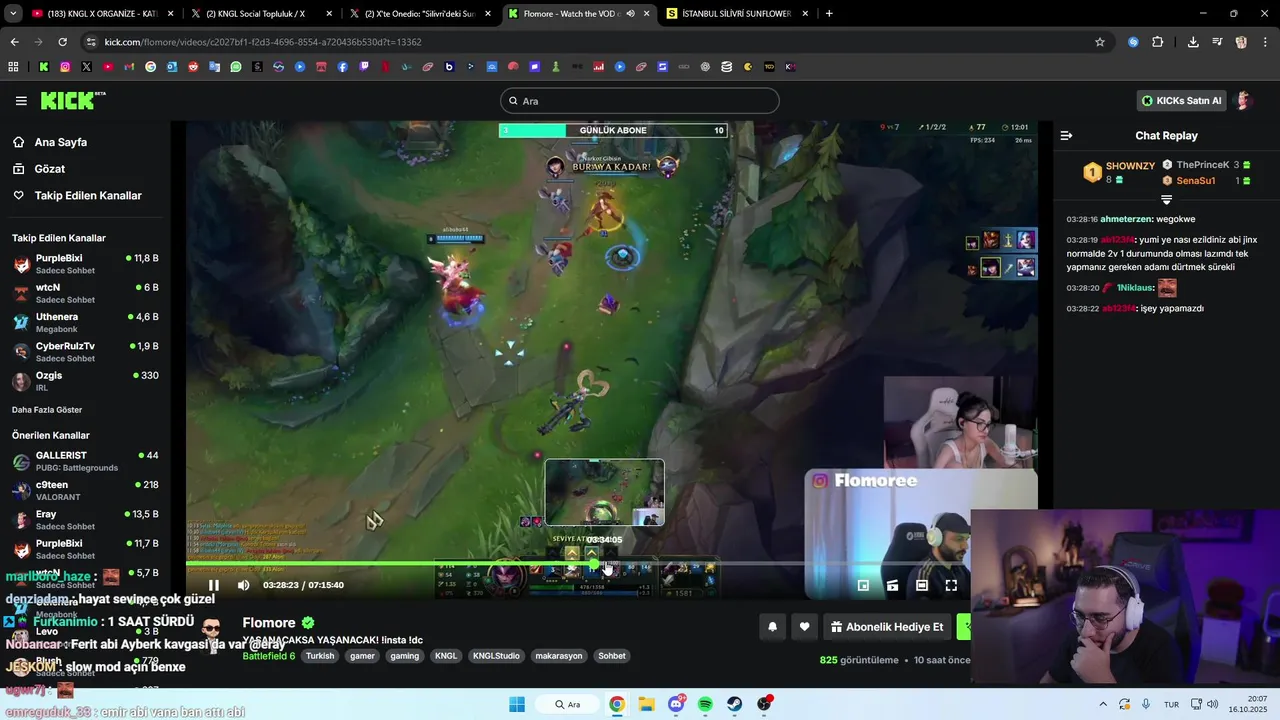The height and width of the screenshot is (720, 1280).
Task: Open ThePrinceK leaderboard entry
Action: click(x=1203, y=165)
